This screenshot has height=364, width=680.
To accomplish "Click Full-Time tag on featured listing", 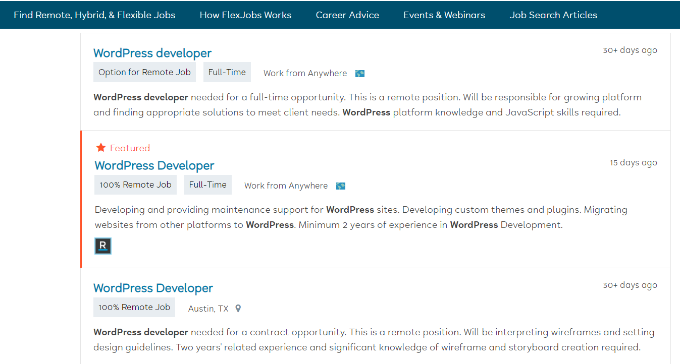I will [208, 185].
